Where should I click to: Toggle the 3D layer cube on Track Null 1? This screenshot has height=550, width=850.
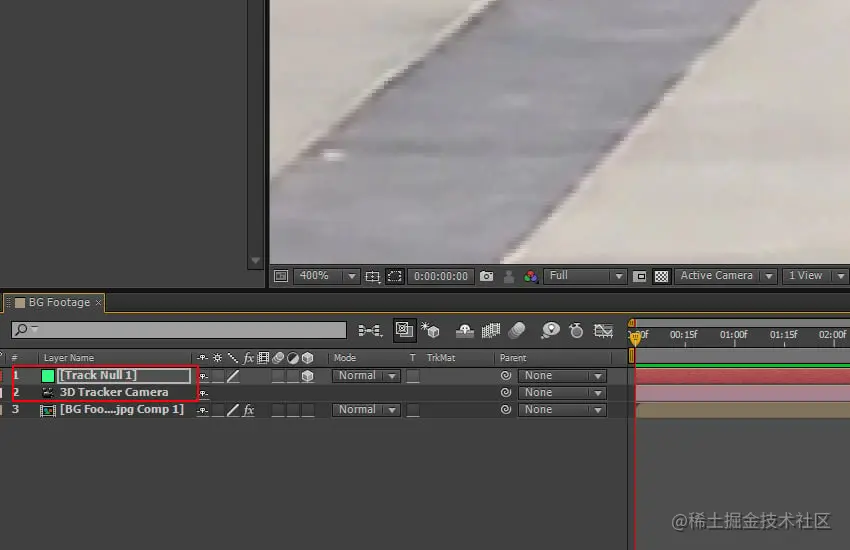point(307,376)
